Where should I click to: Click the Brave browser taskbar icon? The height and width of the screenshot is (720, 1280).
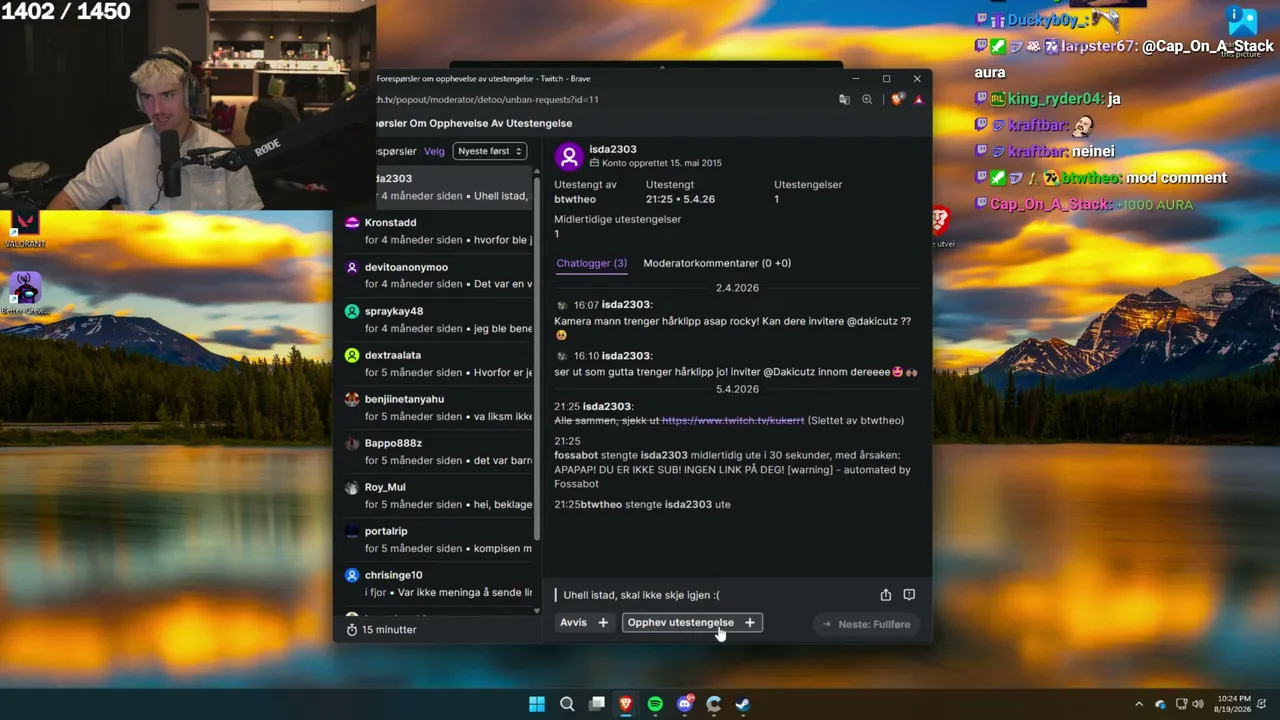click(626, 704)
